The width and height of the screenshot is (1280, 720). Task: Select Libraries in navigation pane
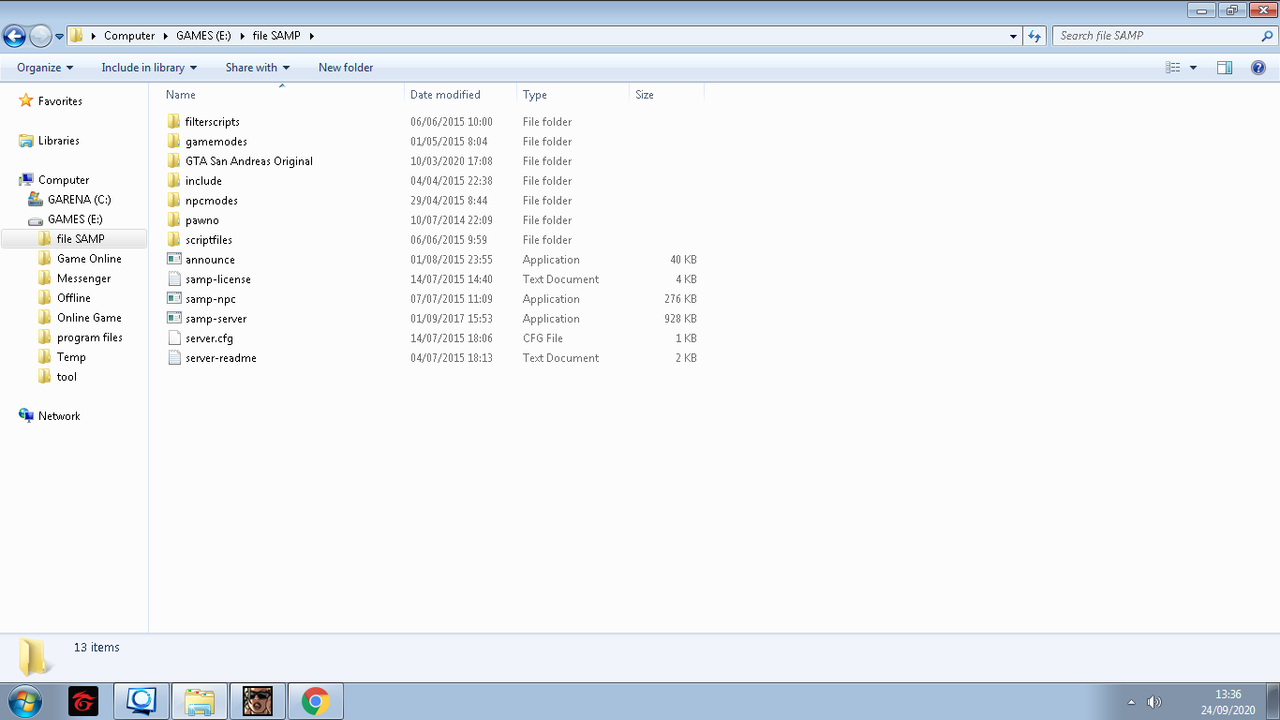(x=59, y=141)
